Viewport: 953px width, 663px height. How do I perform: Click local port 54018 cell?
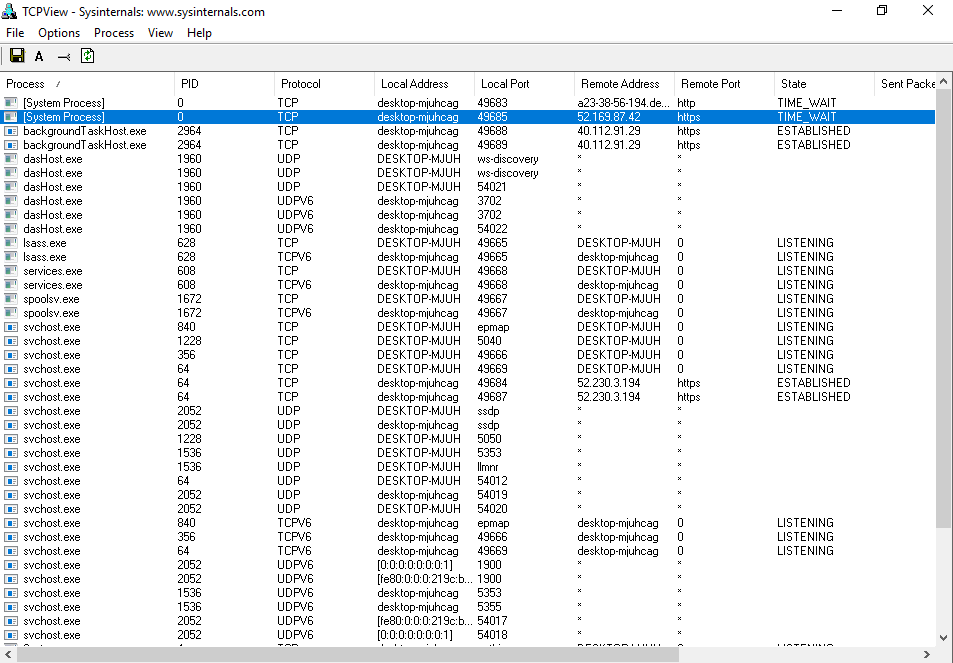[492, 634]
